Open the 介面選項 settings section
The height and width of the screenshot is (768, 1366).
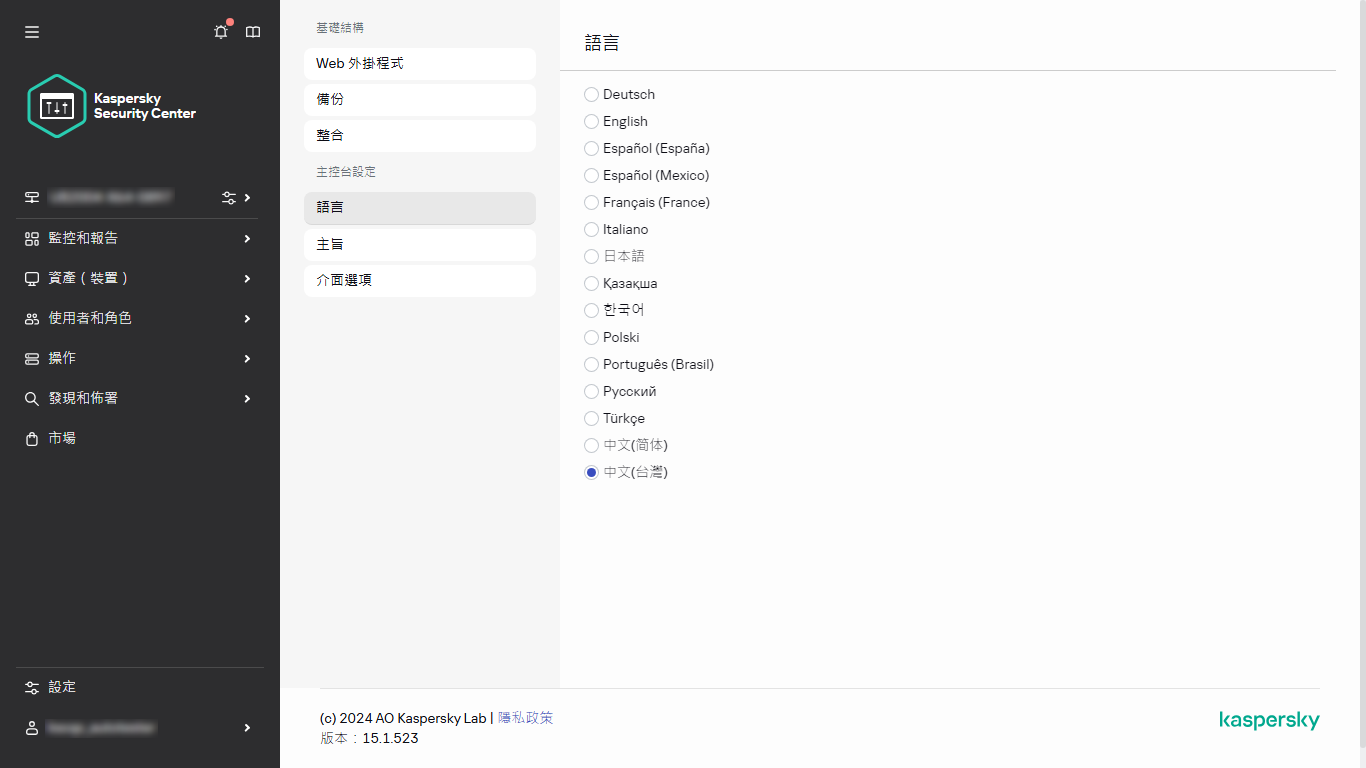click(419, 280)
